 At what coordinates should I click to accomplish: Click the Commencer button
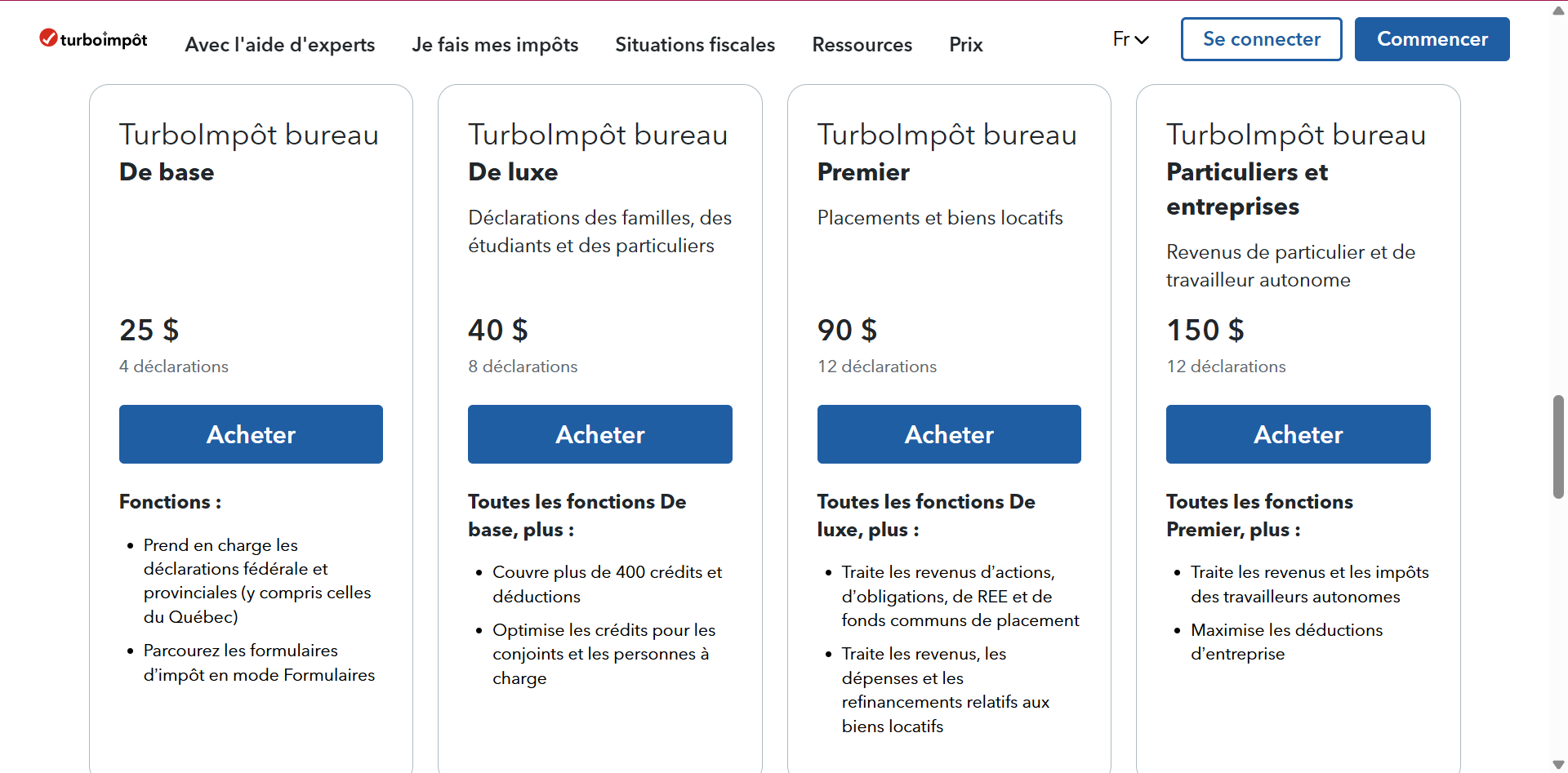coord(1432,39)
